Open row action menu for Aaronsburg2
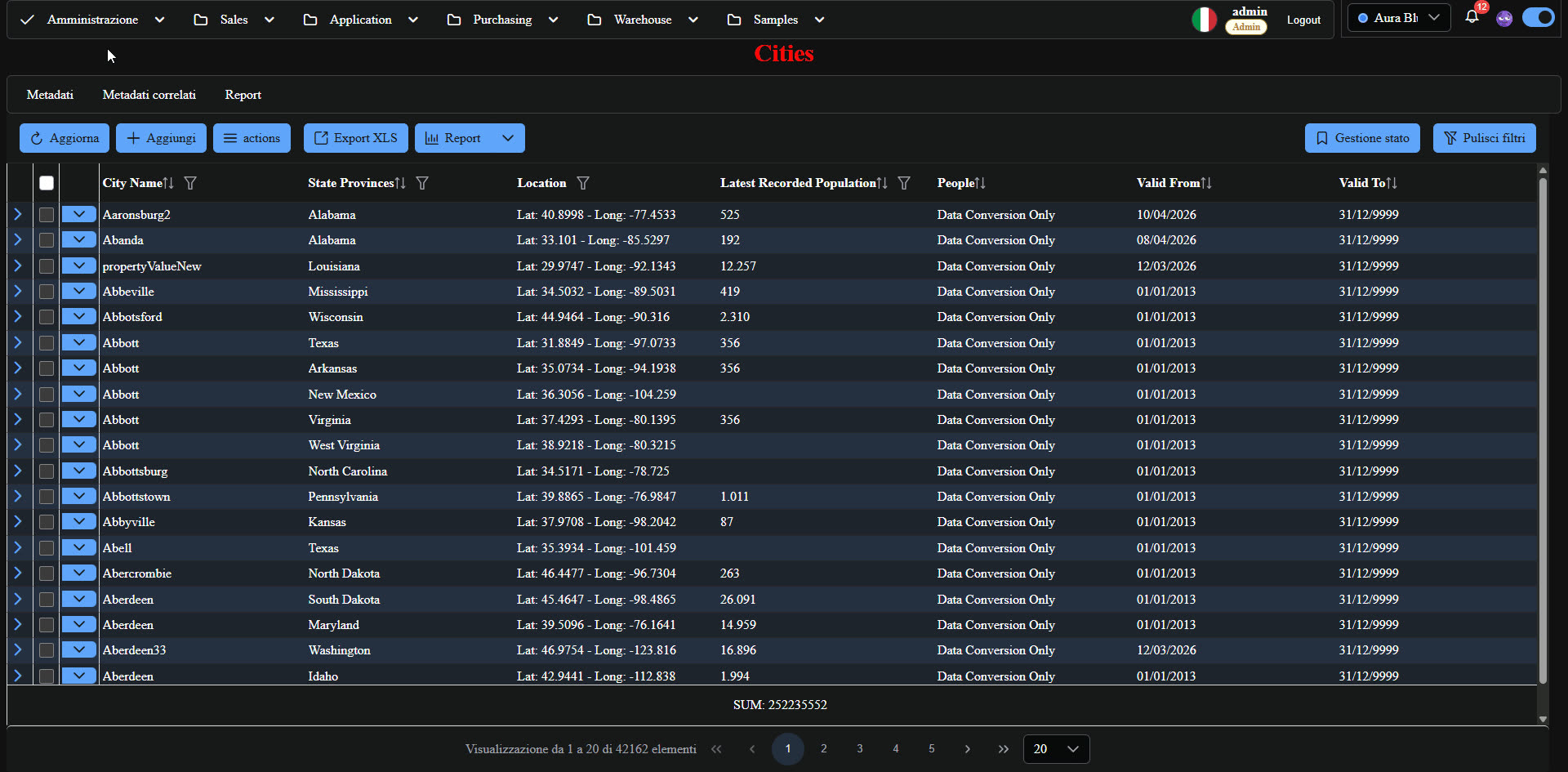Viewport: 1568px width, 772px height. 79,214
